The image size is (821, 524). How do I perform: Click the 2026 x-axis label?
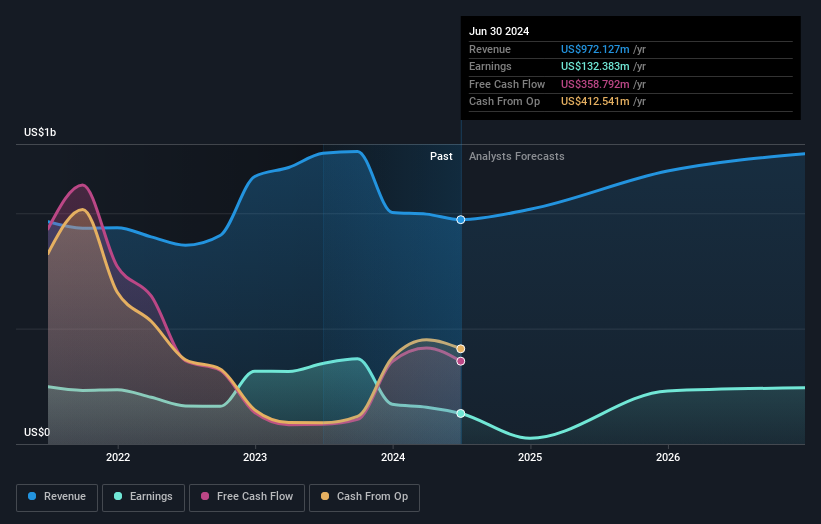click(x=668, y=457)
